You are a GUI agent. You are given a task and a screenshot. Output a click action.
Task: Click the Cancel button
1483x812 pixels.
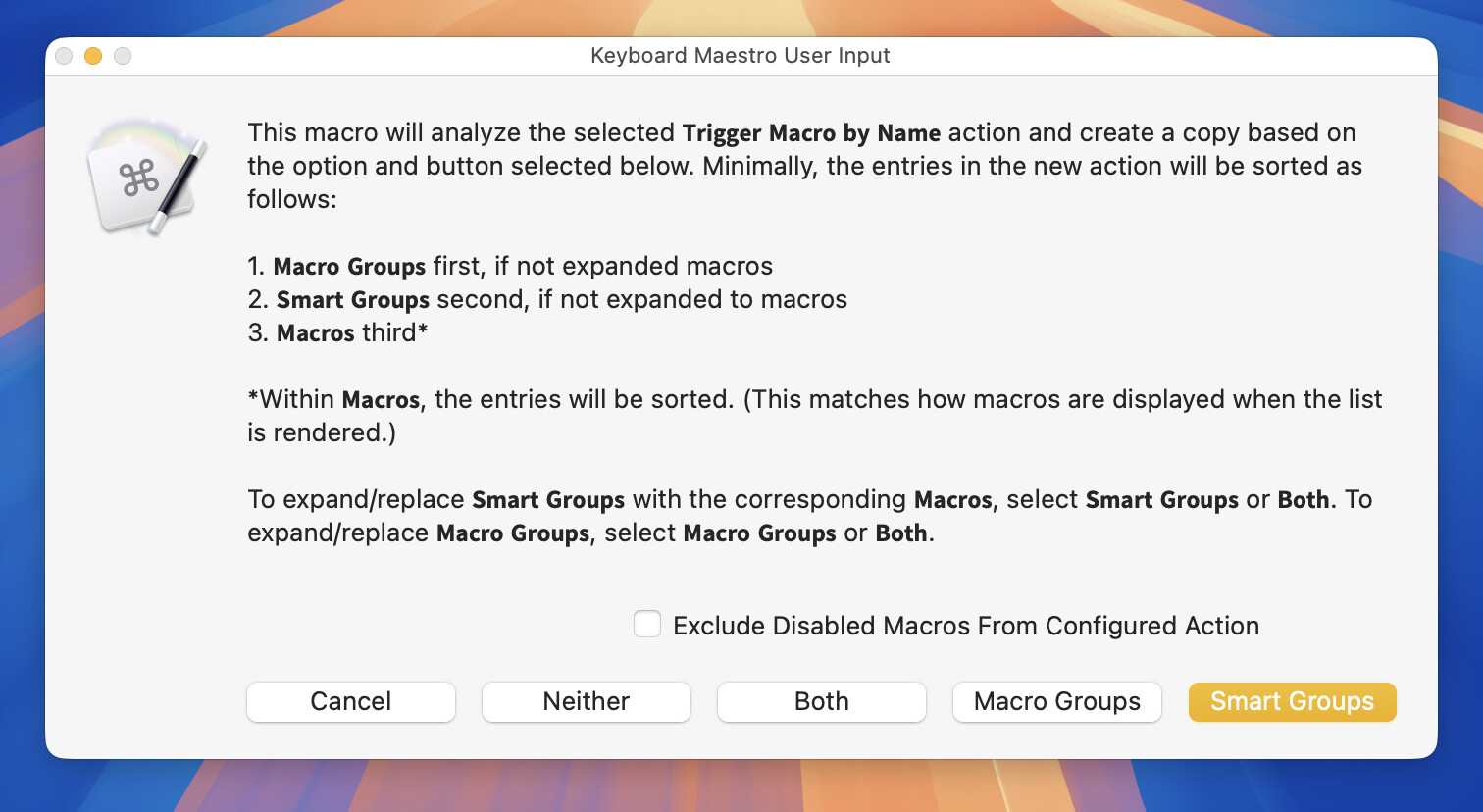click(x=351, y=701)
